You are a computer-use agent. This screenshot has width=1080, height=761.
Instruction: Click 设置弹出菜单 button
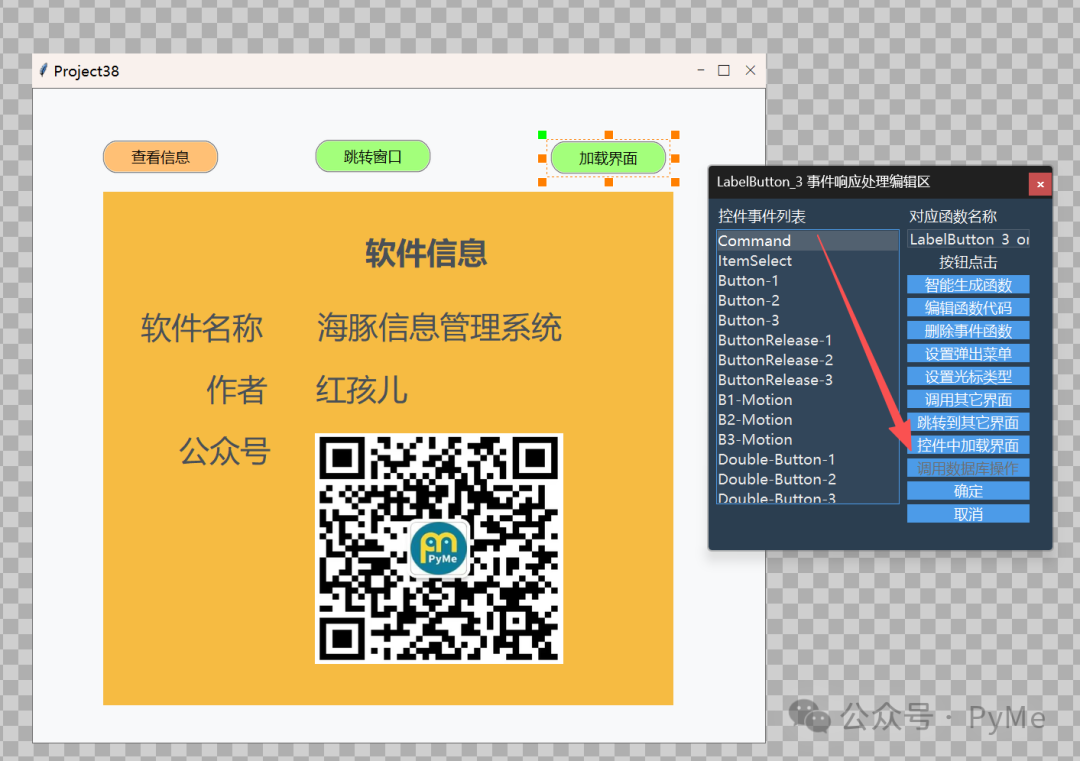(x=968, y=353)
